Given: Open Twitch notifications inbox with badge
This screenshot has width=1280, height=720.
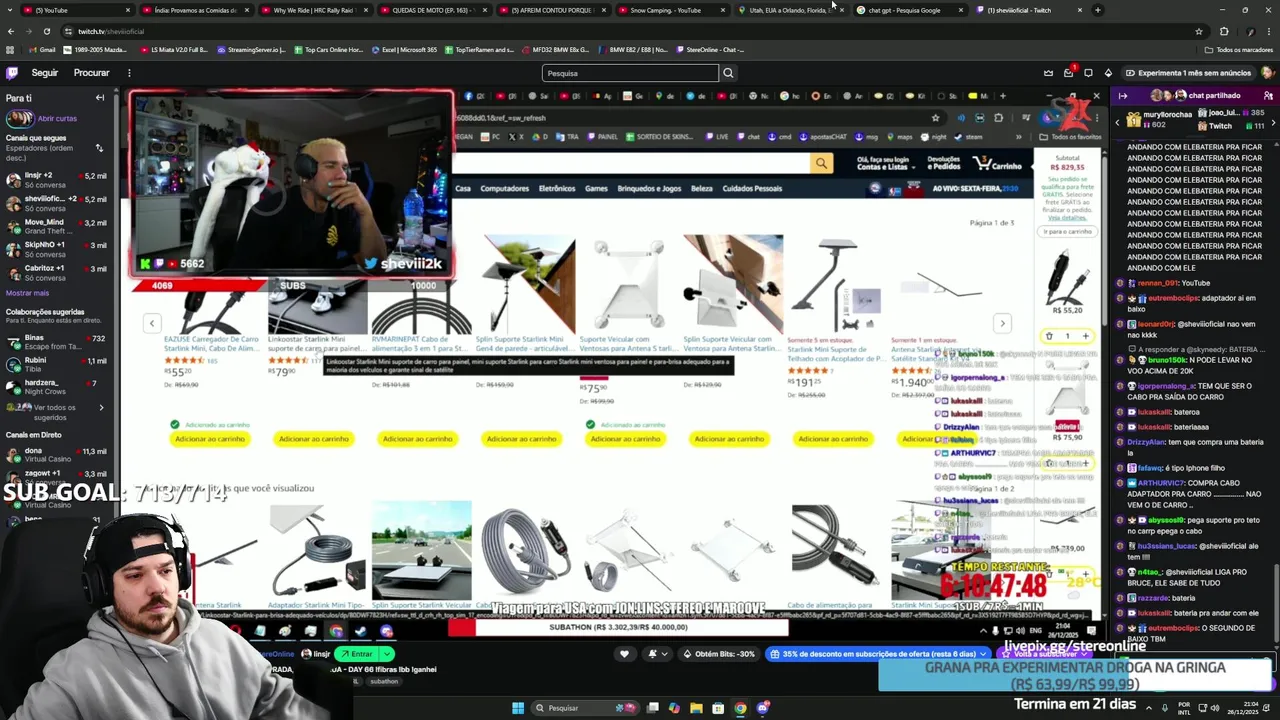Looking at the screenshot, I should [x=1068, y=73].
